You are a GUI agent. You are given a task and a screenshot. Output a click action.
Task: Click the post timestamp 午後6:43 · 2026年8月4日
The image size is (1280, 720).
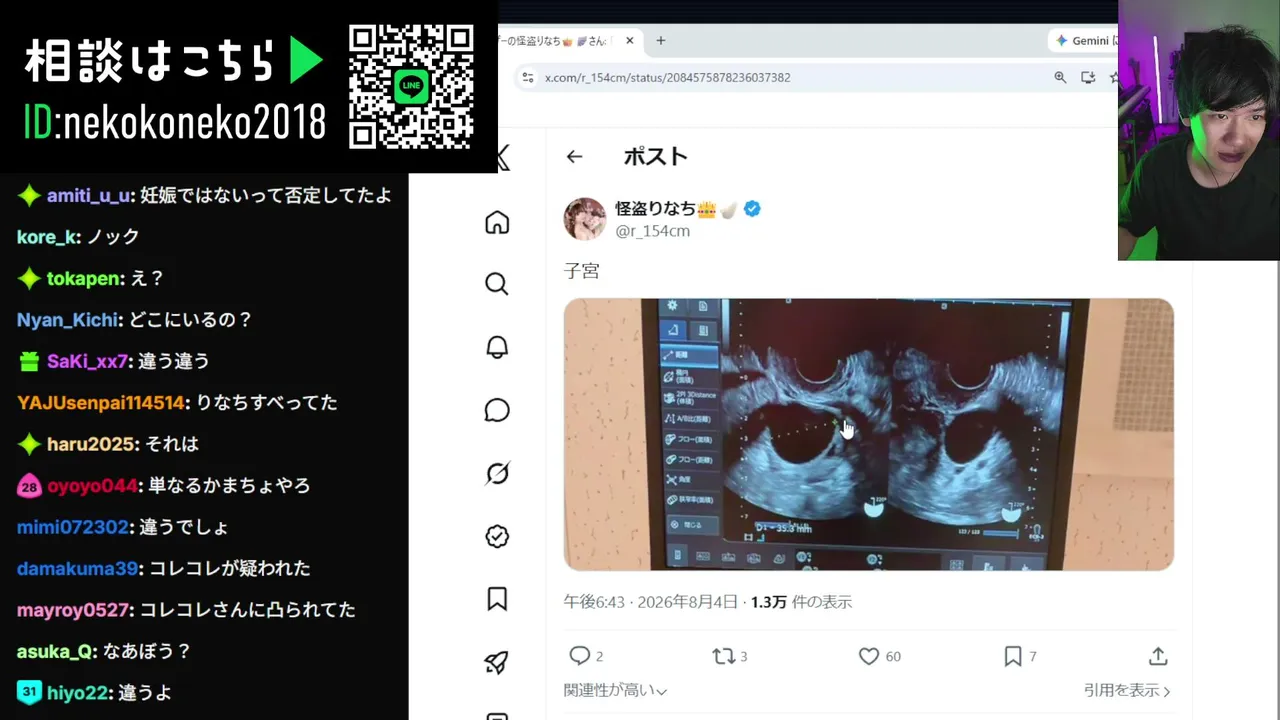651,602
